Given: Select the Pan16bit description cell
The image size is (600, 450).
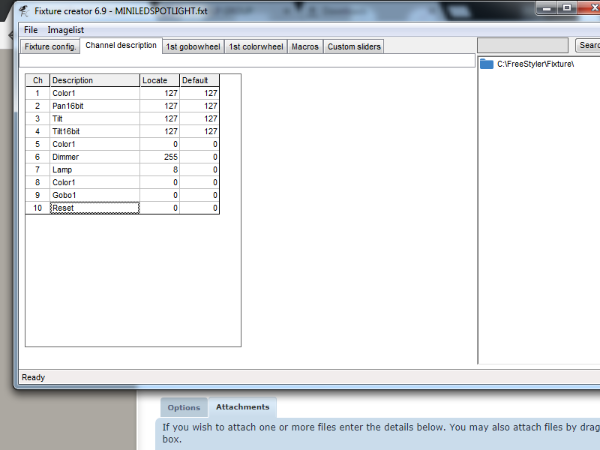Looking at the screenshot, I should 94,105.
